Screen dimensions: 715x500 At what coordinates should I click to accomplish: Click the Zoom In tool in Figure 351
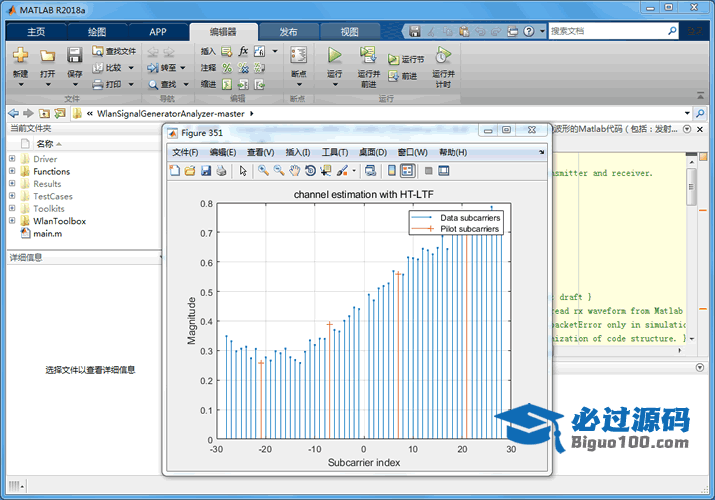[x=263, y=170]
